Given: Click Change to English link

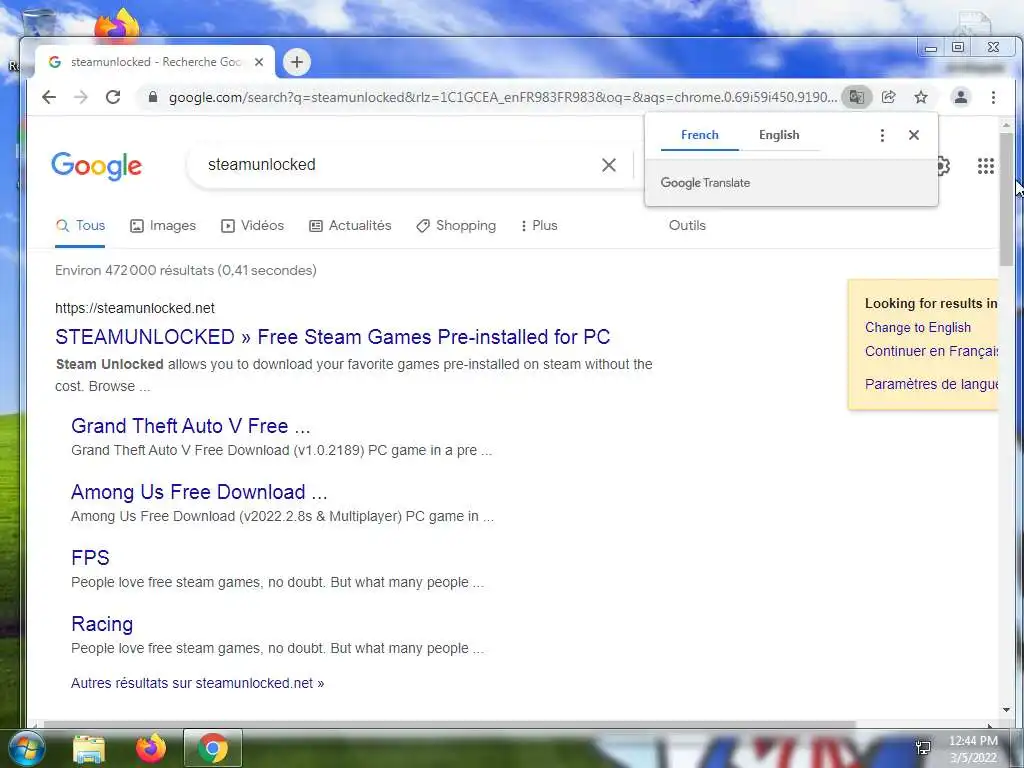Looking at the screenshot, I should (918, 328).
